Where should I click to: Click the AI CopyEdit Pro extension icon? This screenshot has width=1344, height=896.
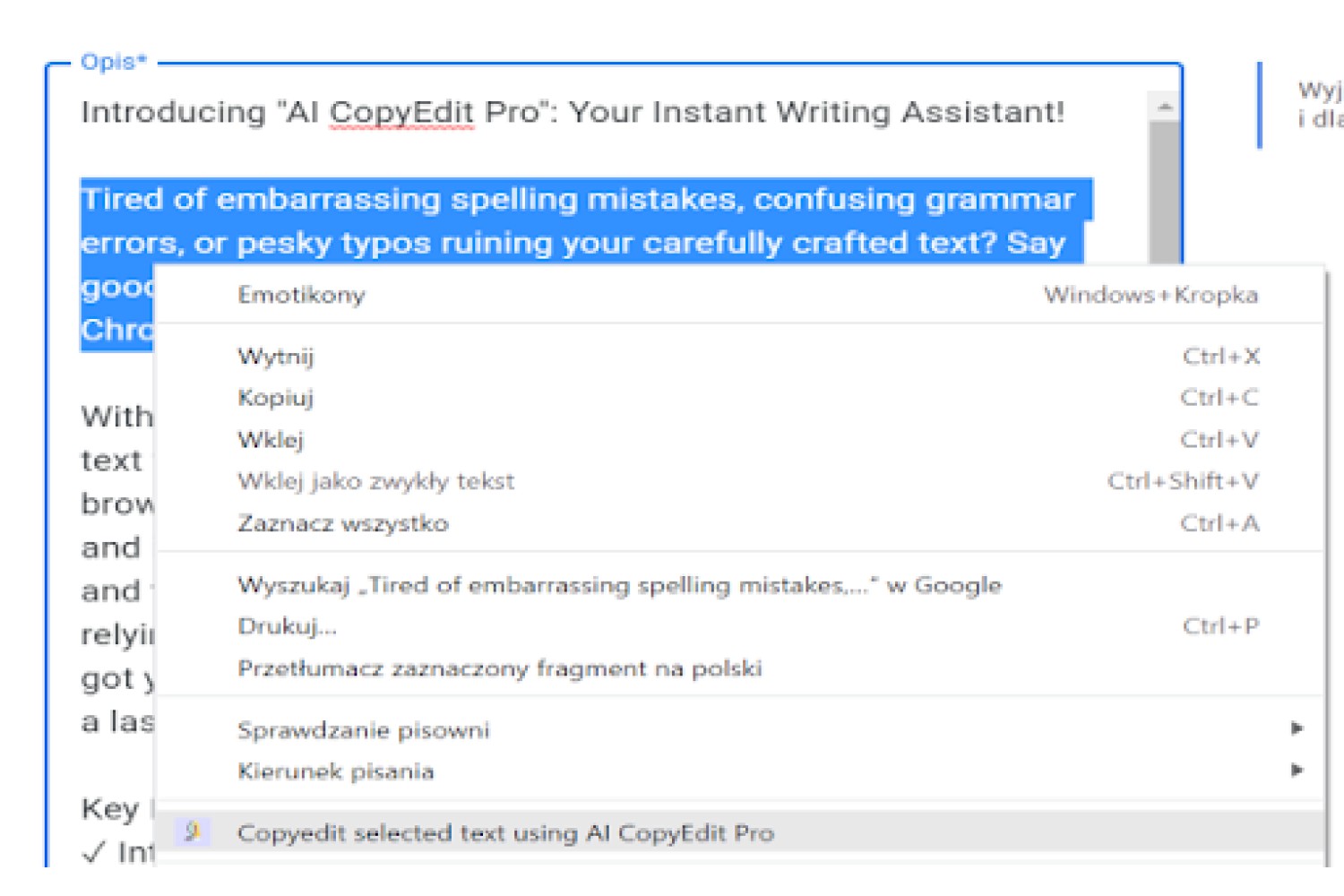click(192, 832)
